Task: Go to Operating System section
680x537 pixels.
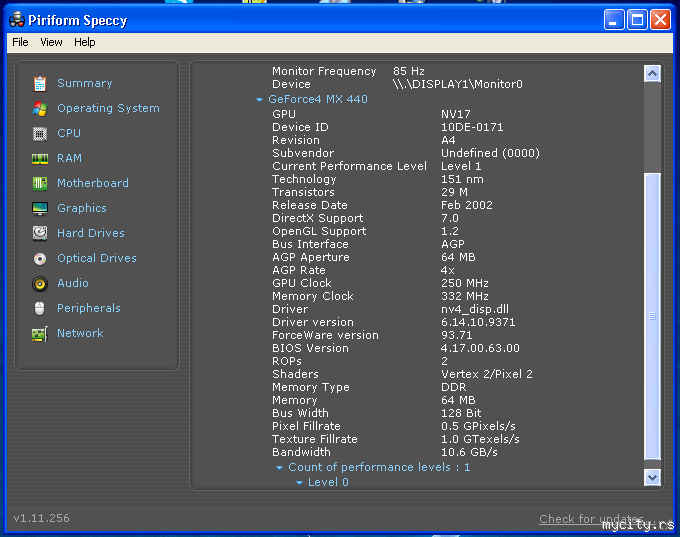Action: [x=108, y=108]
